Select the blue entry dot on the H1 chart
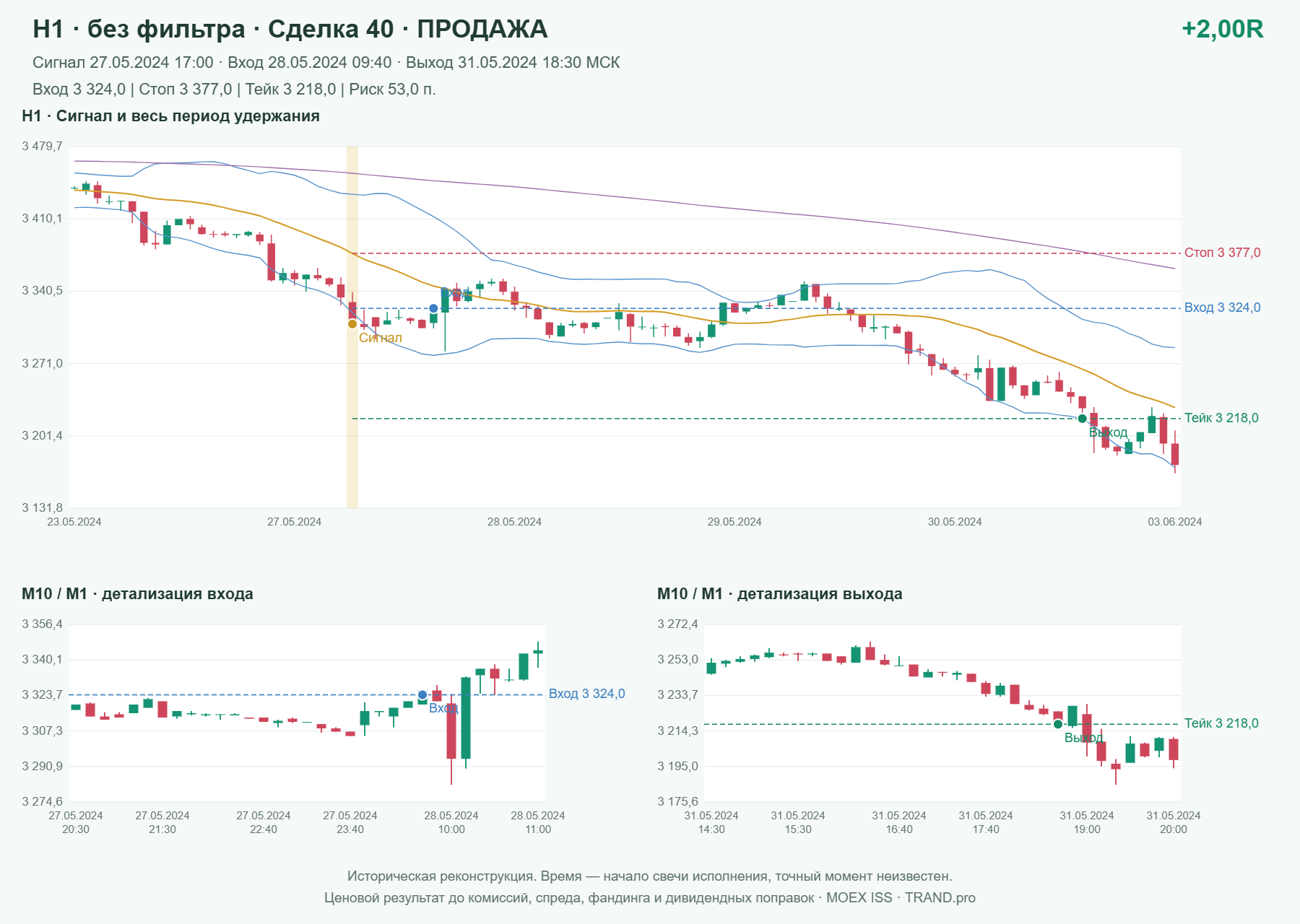Viewport: 1300px width, 924px height. tap(433, 308)
